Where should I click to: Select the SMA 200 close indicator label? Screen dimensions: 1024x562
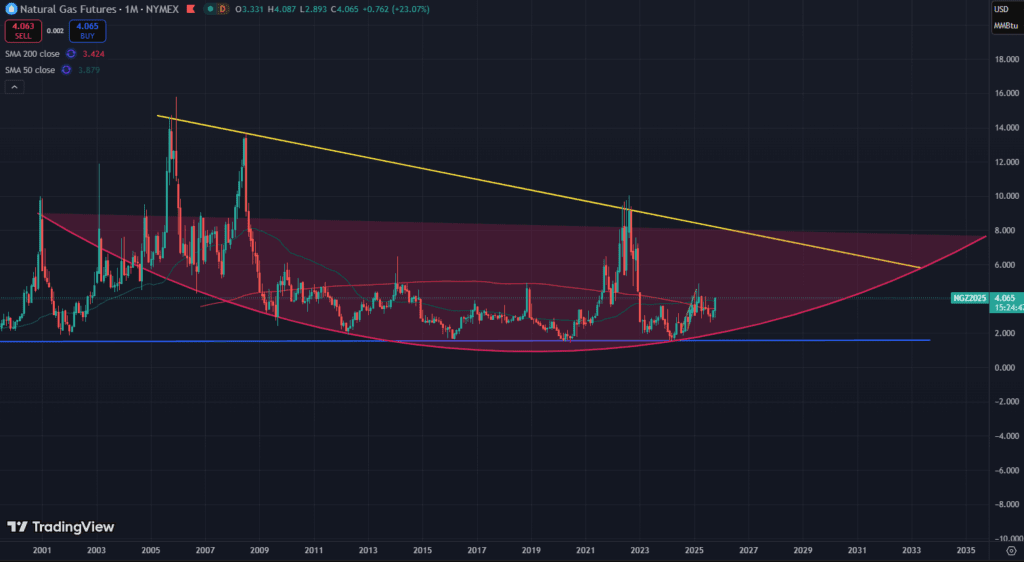tap(32, 53)
